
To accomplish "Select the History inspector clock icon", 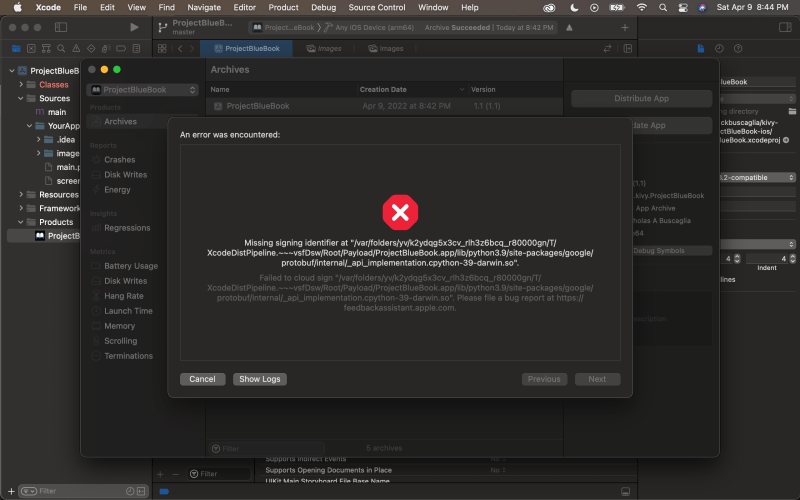I will pos(719,48).
